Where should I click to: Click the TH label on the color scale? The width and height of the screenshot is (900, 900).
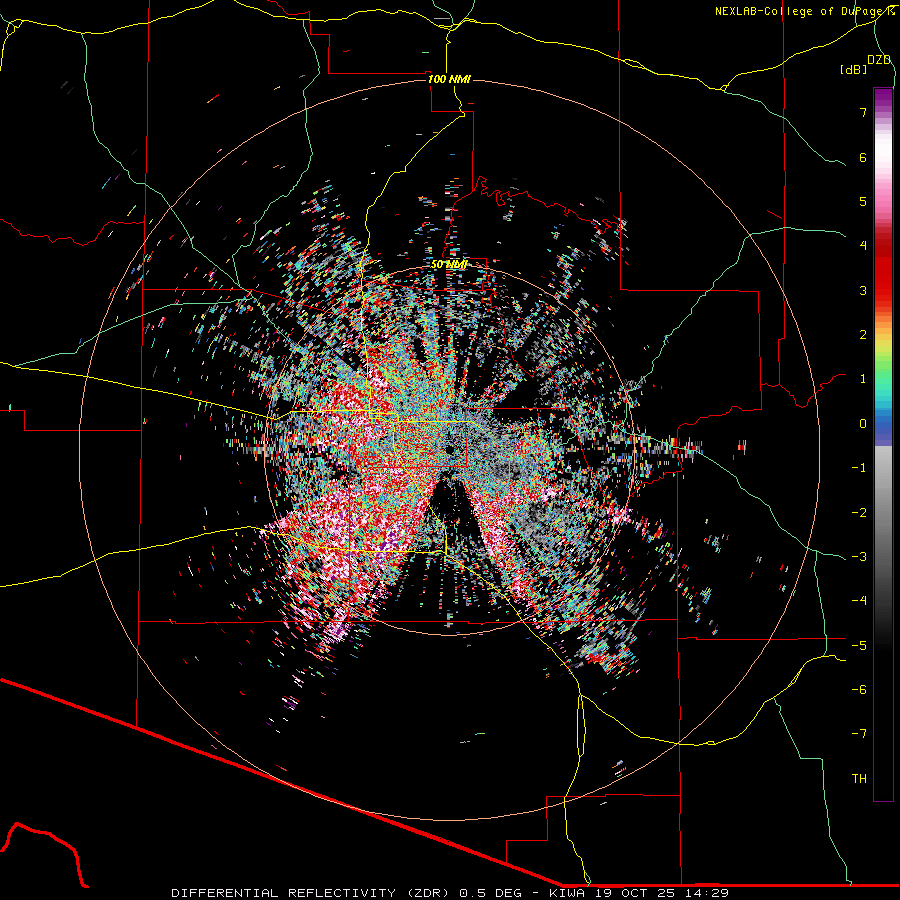click(x=859, y=779)
